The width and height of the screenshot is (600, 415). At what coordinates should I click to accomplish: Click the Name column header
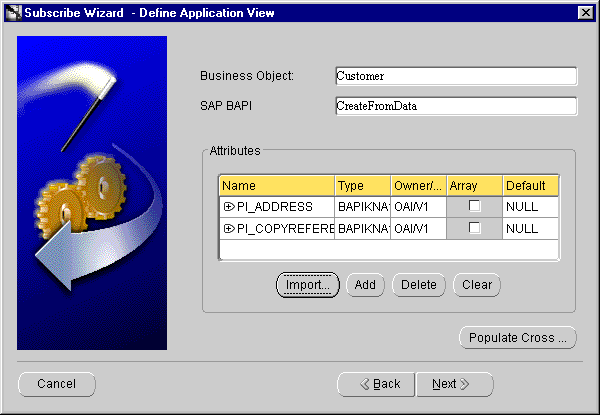276,186
